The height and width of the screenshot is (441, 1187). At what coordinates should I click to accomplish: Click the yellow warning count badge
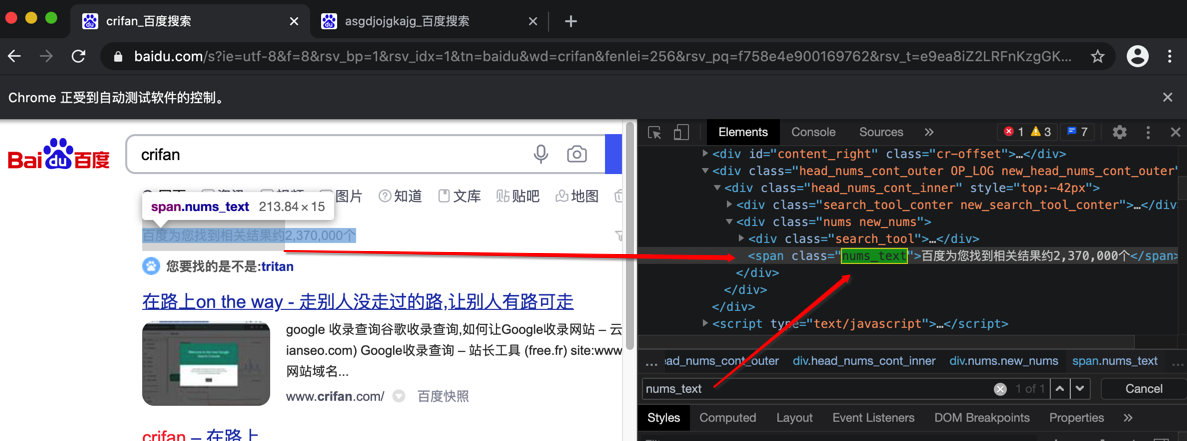tap(1041, 132)
